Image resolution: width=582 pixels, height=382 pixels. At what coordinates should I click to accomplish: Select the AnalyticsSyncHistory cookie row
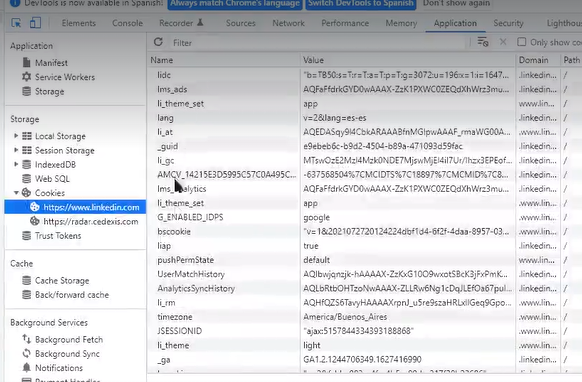point(364,288)
